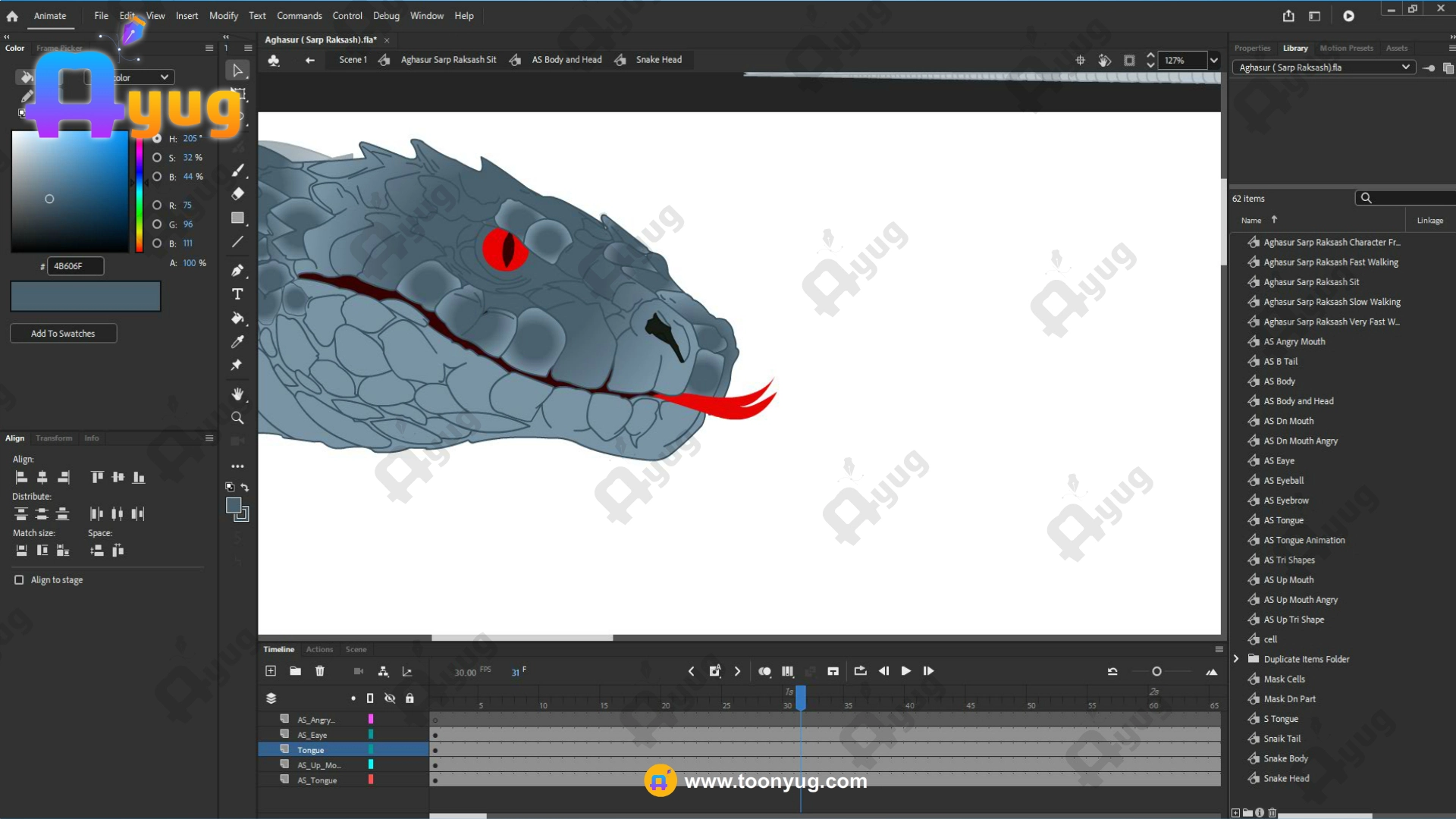Expand the Duplicate Items Folder
The width and height of the screenshot is (1456, 819).
(x=1237, y=659)
